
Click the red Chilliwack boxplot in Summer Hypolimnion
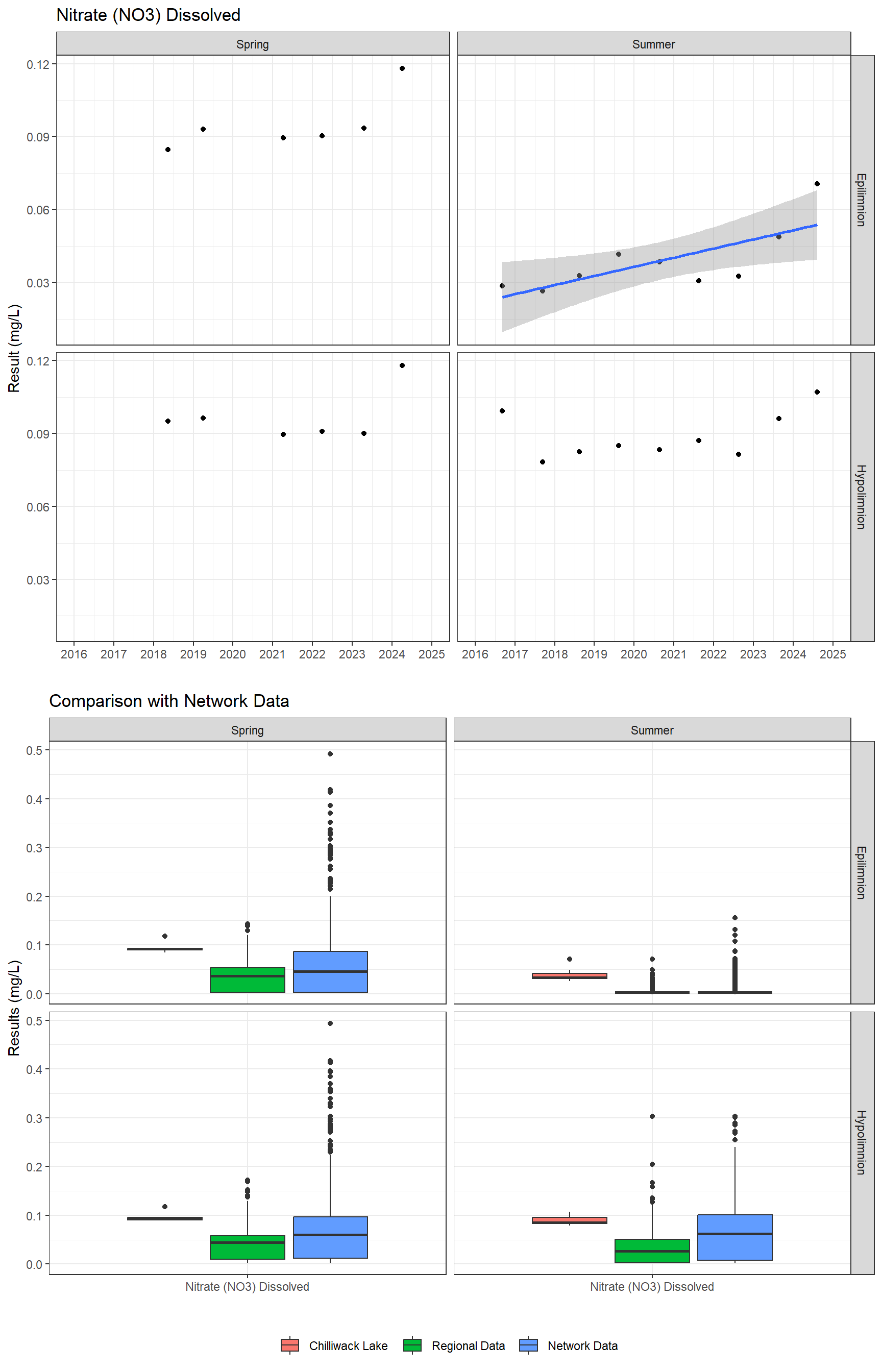pyautogui.click(x=569, y=1220)
